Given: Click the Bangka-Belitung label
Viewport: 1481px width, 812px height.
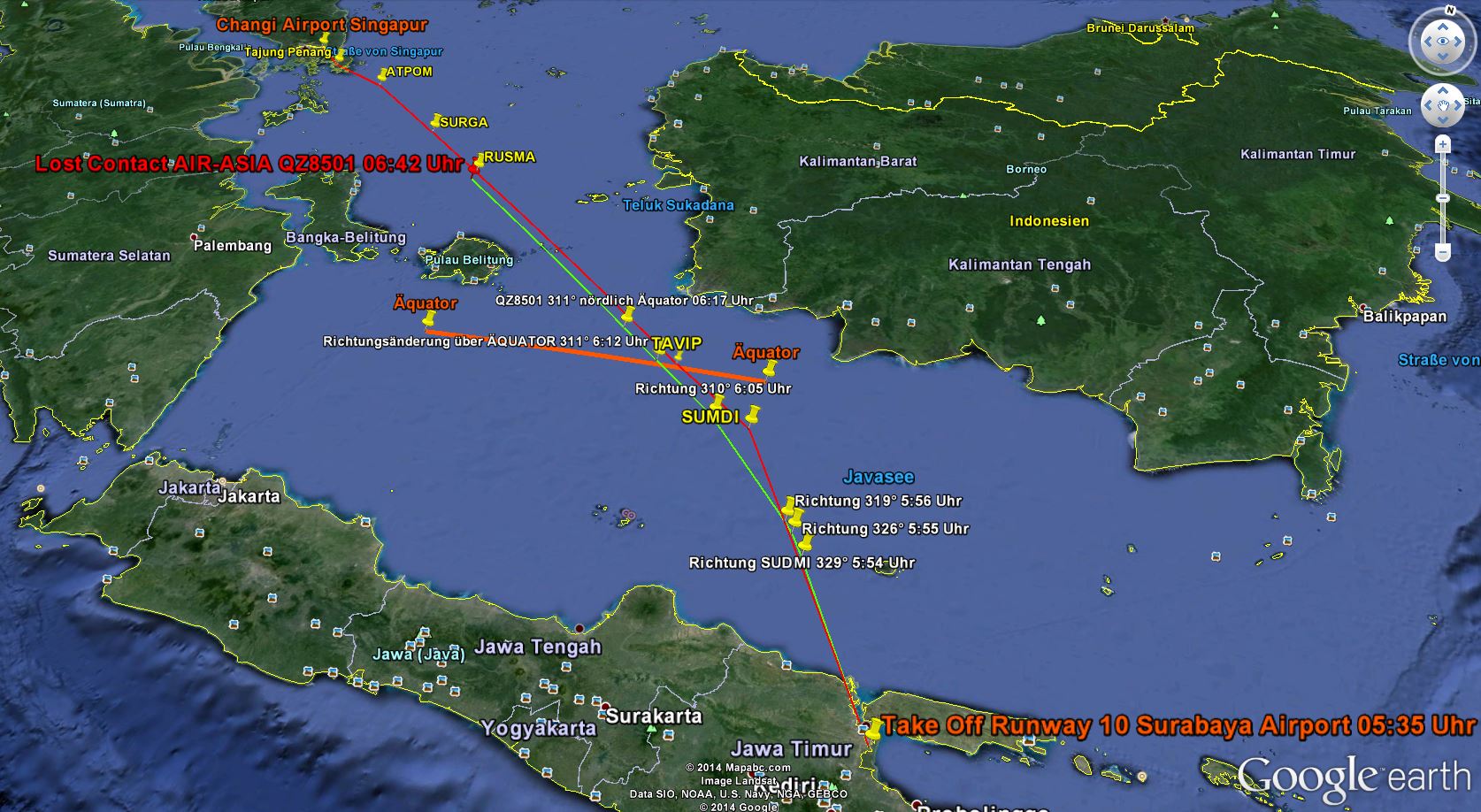Looking at the screenshot, I should point(346,238).
